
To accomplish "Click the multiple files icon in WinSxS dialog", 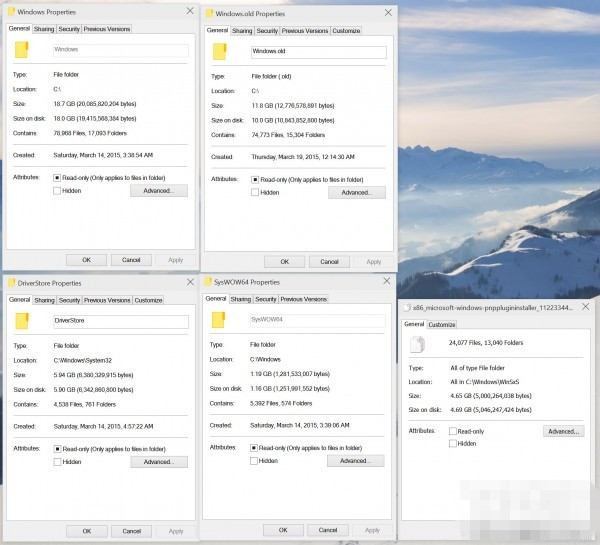I will [x=421, y=346].
